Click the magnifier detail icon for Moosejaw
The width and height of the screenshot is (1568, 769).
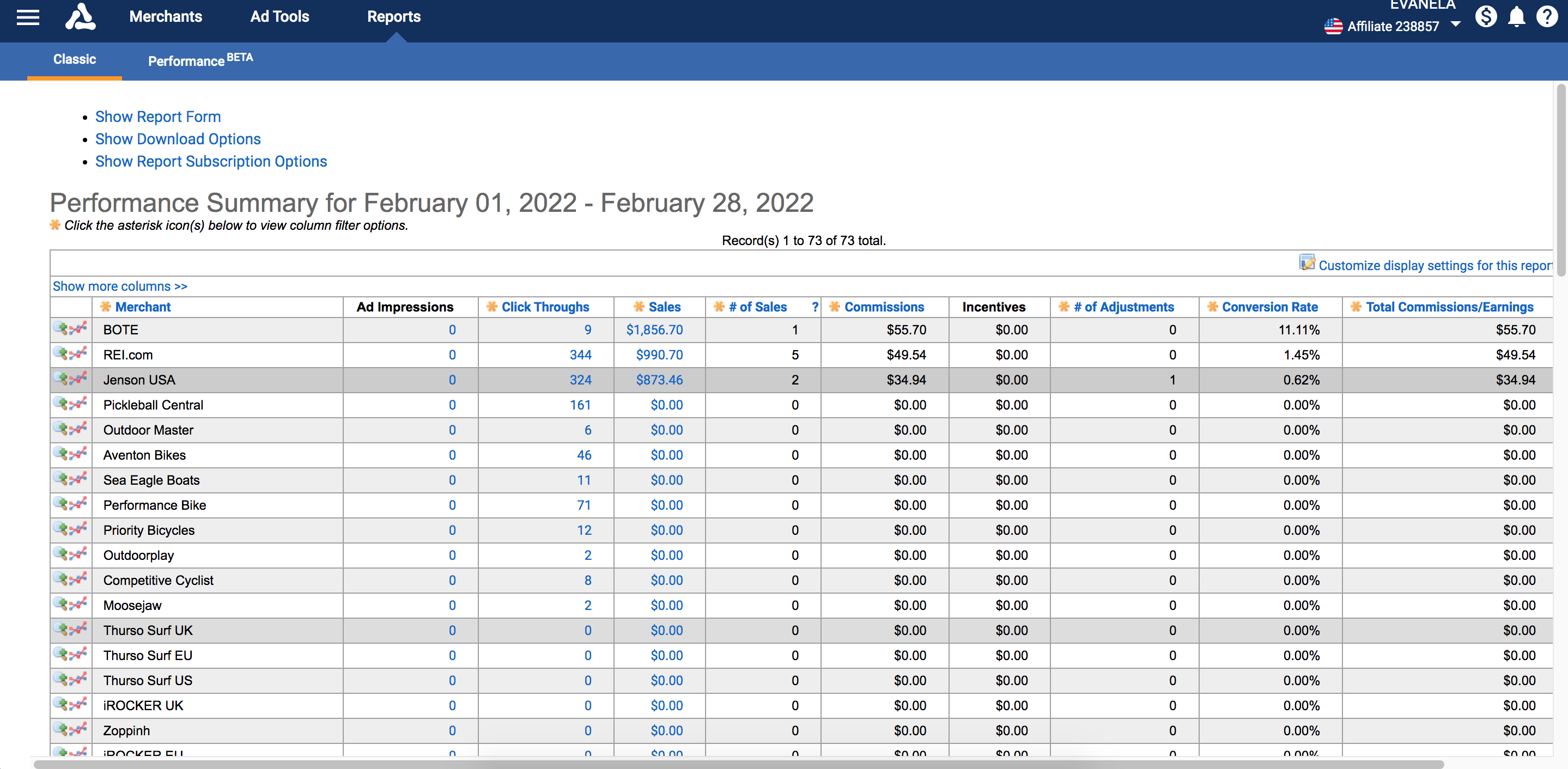pyautogui.click(x=61, y=604)
